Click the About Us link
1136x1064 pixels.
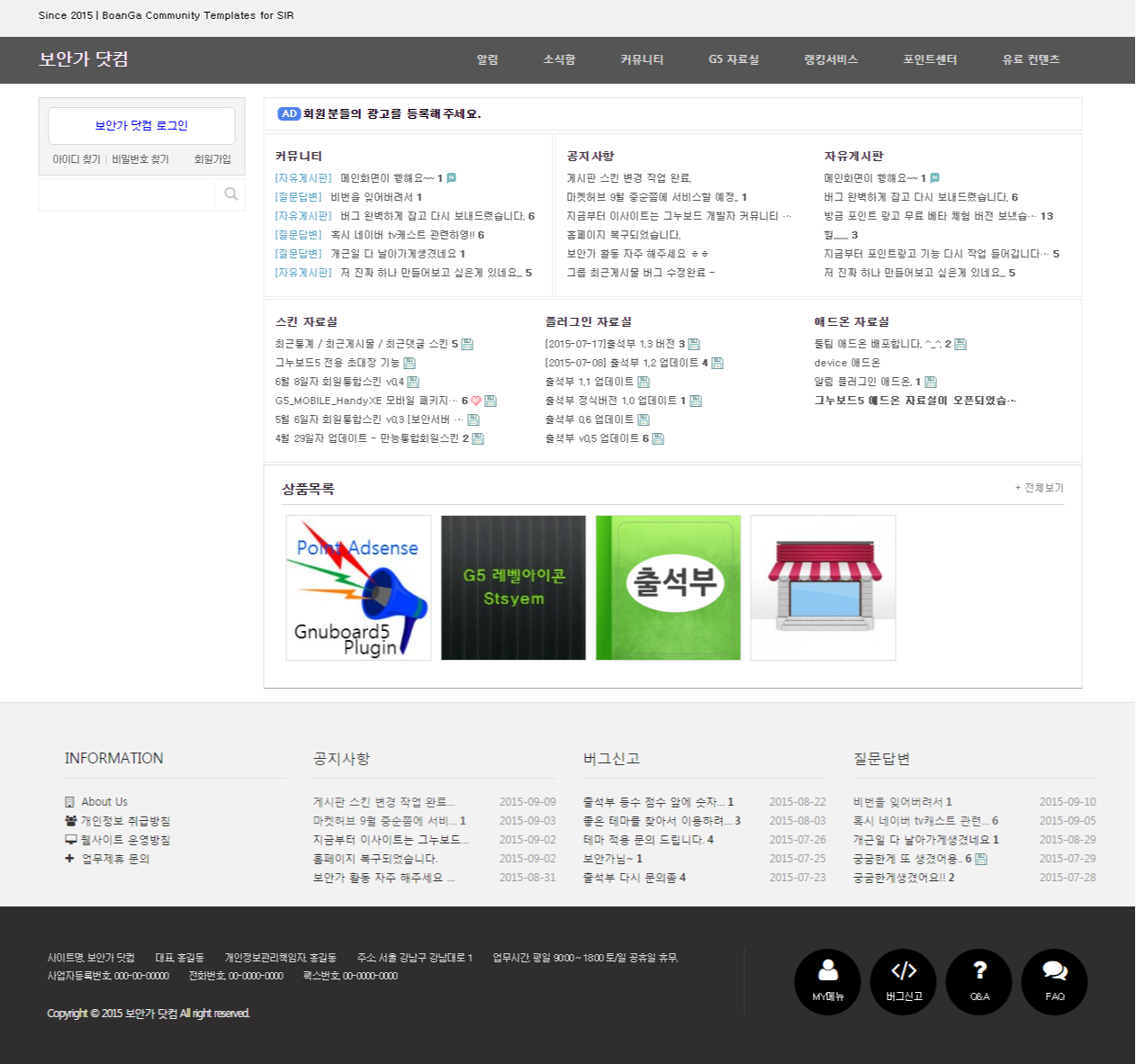coord(104,802)
